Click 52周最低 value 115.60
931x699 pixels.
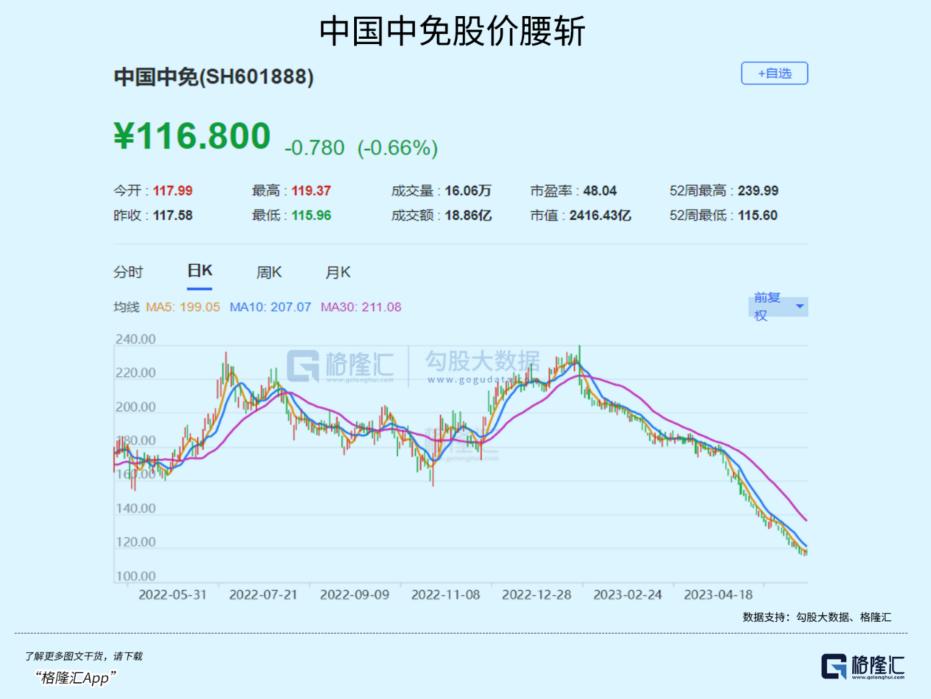758,215
